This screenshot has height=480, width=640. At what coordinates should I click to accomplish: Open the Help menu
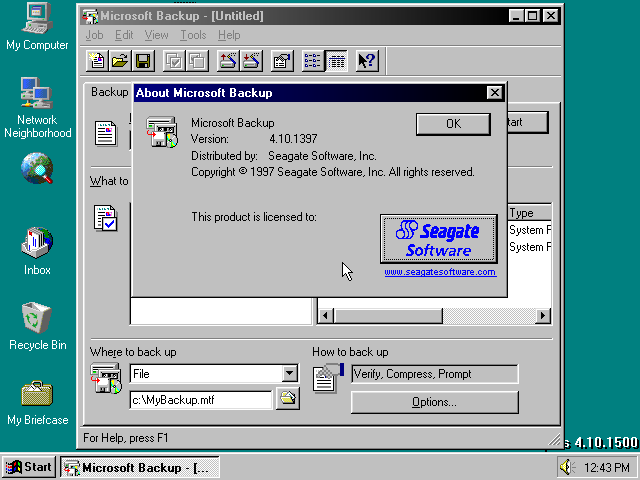pyautogui.click(x=229, y=35)
